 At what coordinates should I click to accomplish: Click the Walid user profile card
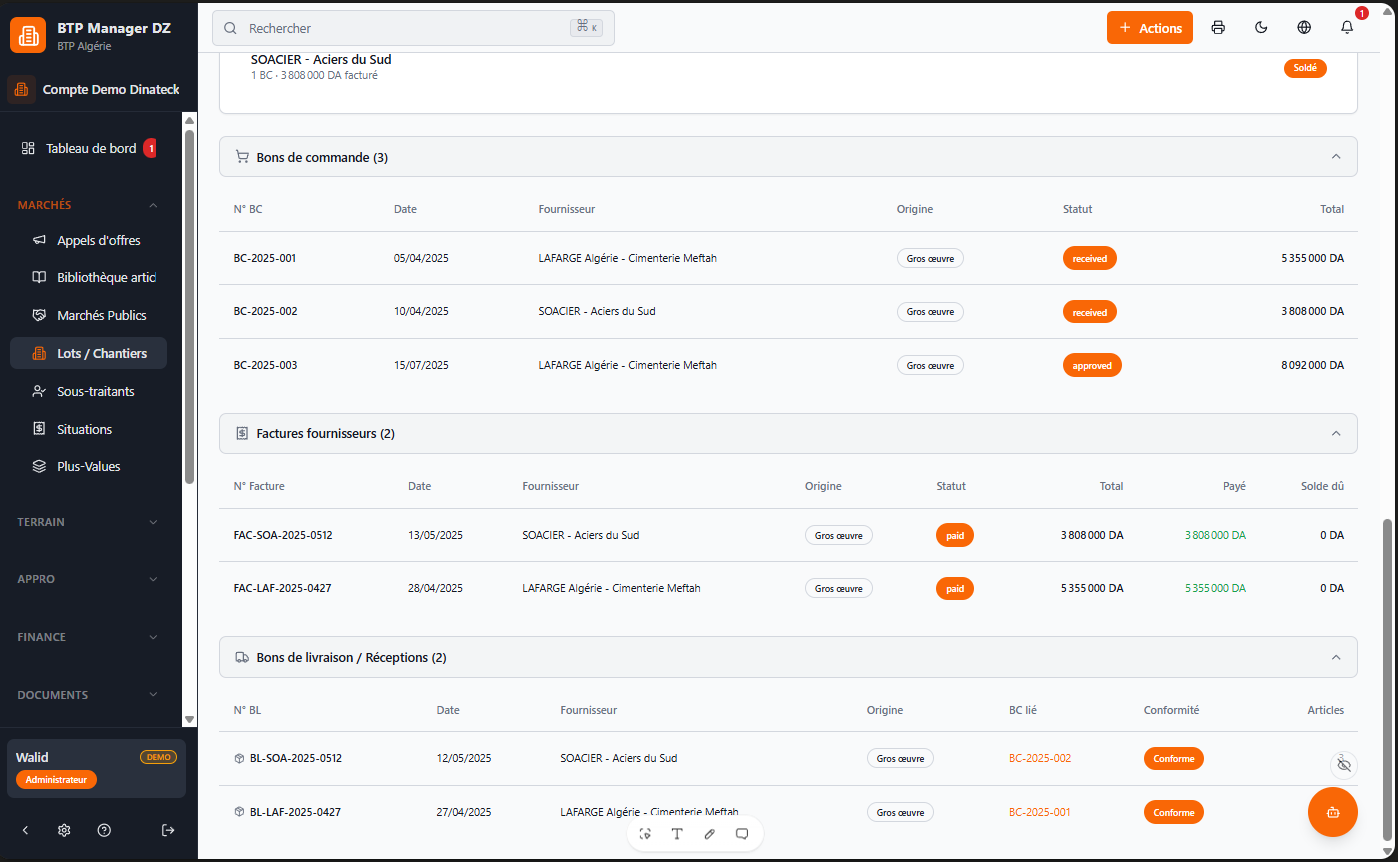[96, 768]
